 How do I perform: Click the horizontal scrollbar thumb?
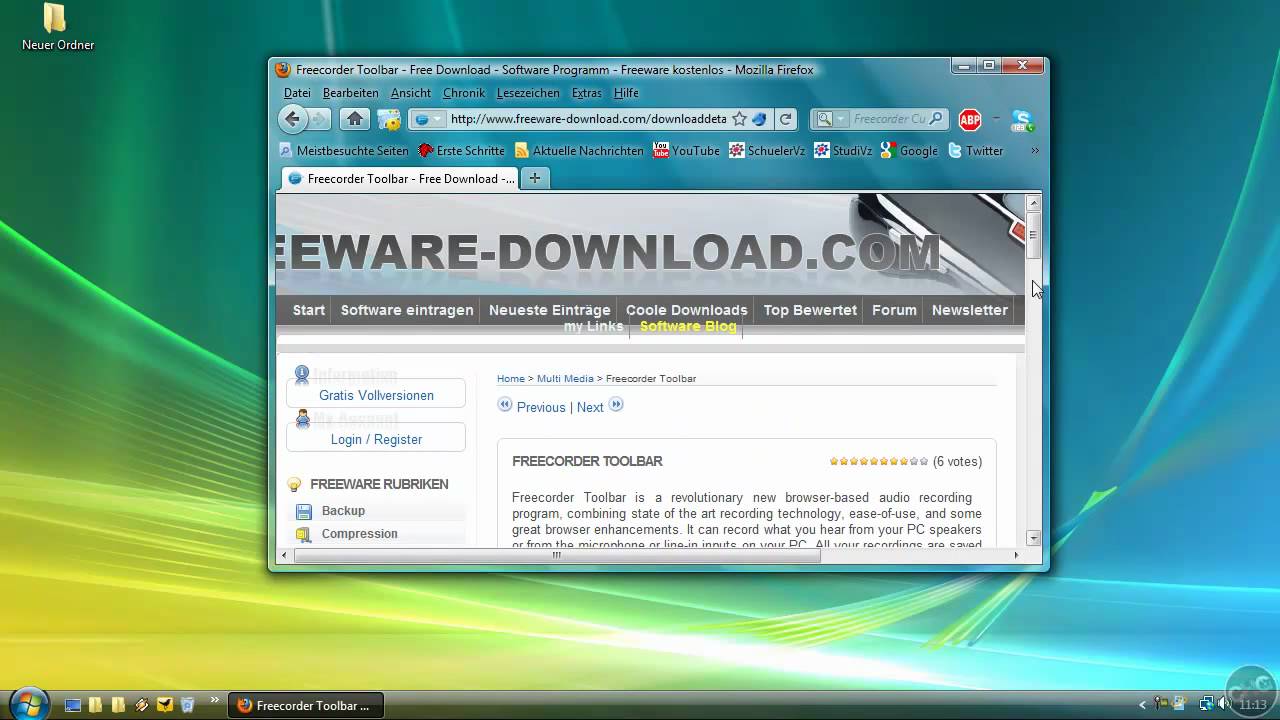pyautogui.click(x=557, y=556)
